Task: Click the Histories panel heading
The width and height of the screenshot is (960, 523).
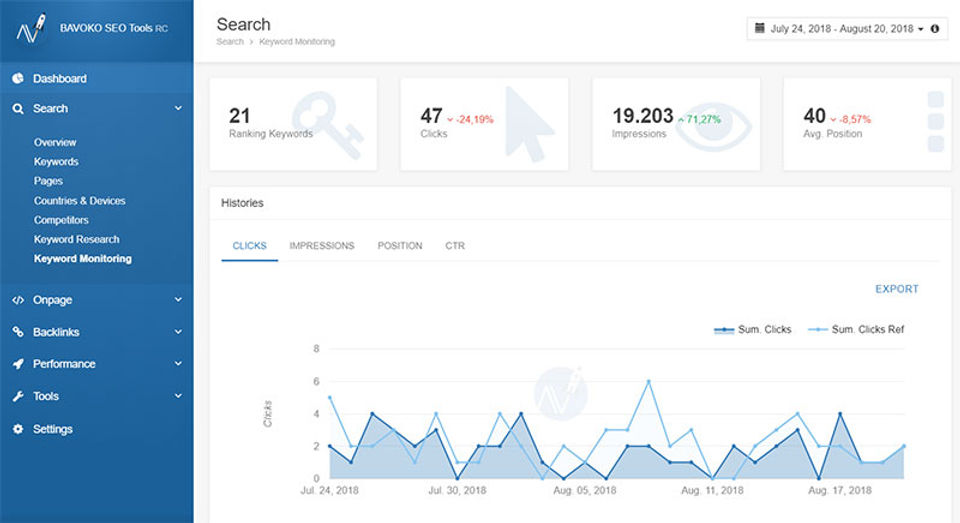Action: tap(242, 203)
